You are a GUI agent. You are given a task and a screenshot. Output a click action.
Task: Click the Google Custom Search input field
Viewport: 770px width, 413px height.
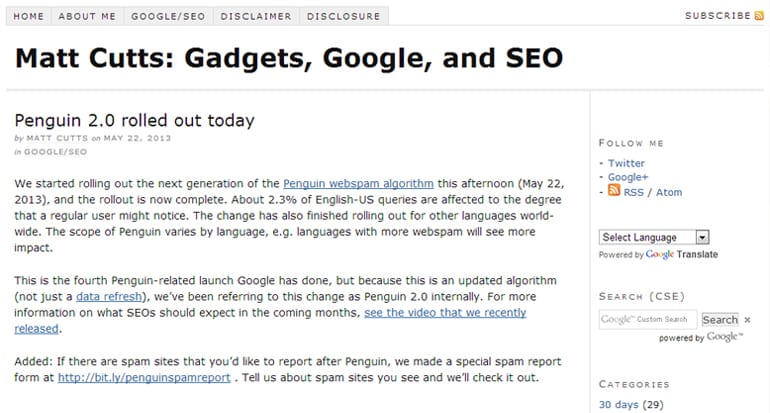647,320
